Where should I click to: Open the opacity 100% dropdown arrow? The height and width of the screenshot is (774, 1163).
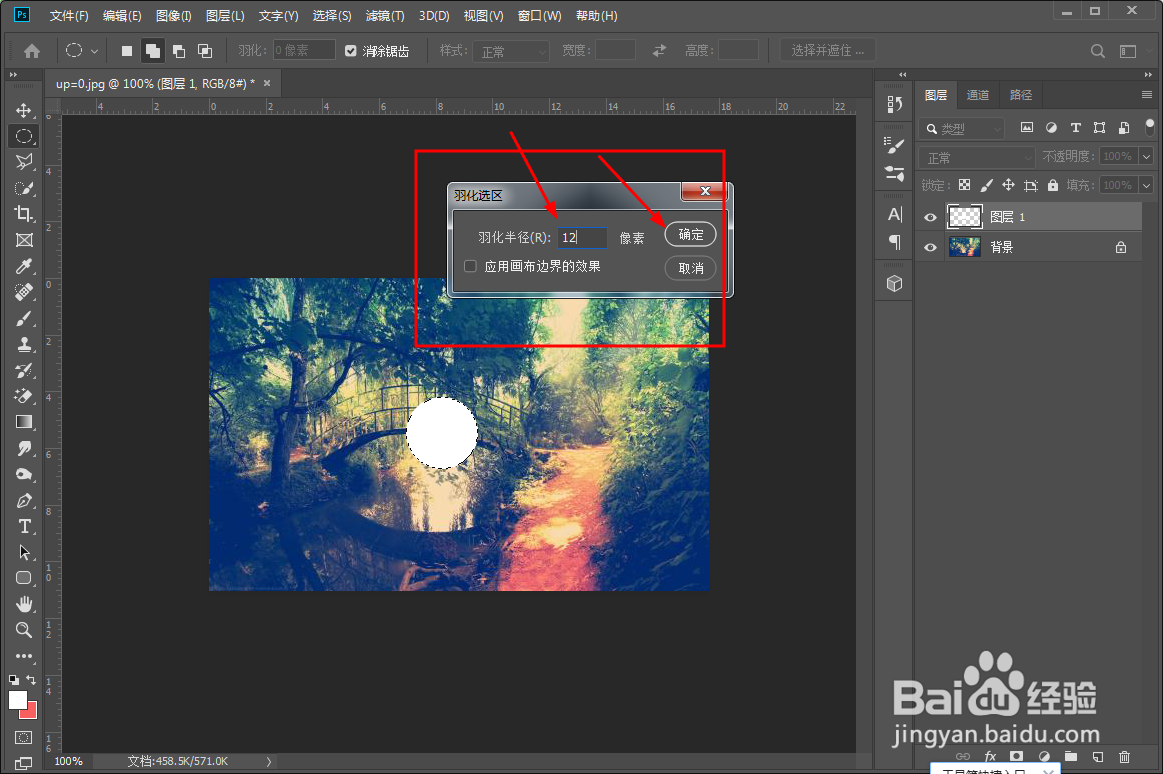pos(1147,156)
